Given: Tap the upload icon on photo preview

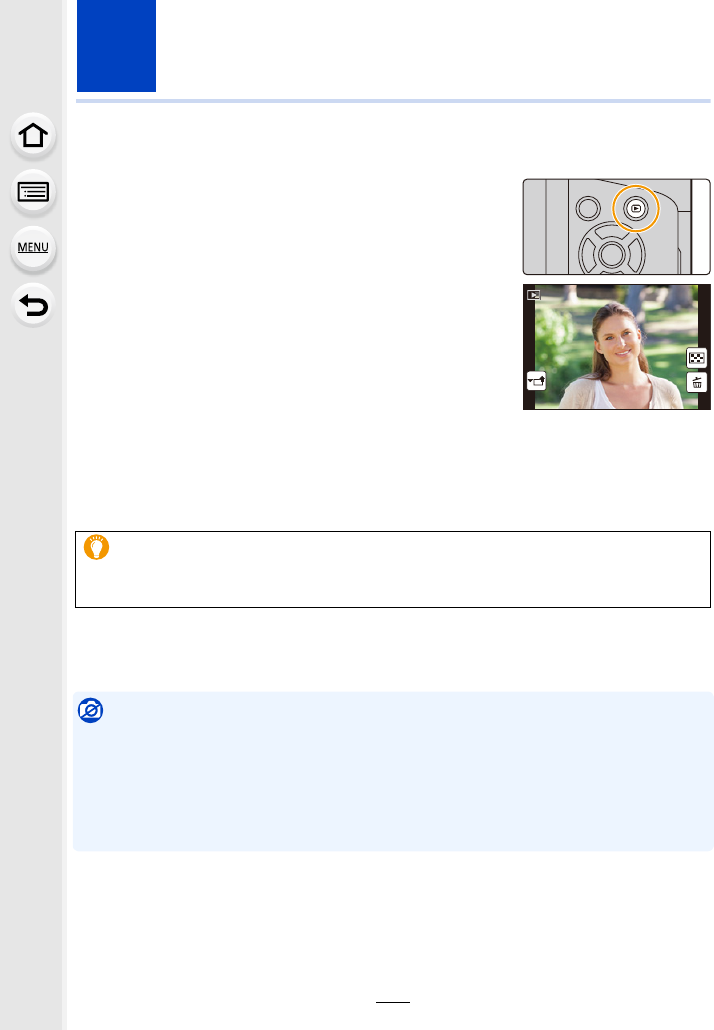Looking at the screenshot, I should click(x=537, y=381).
